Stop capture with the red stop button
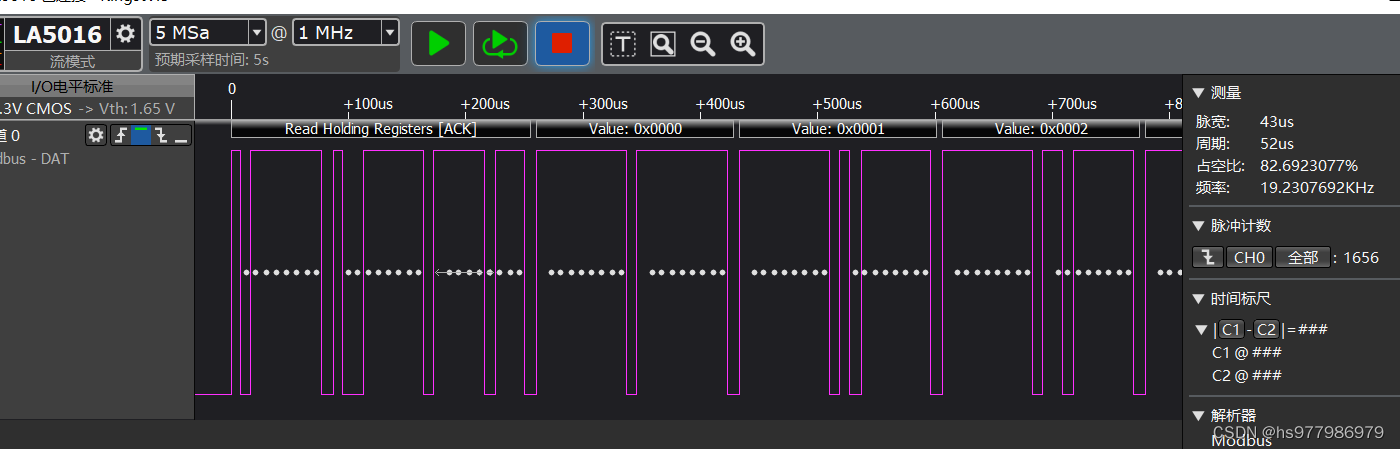This screenshot has width=1400, height=449. coord(562,43)
